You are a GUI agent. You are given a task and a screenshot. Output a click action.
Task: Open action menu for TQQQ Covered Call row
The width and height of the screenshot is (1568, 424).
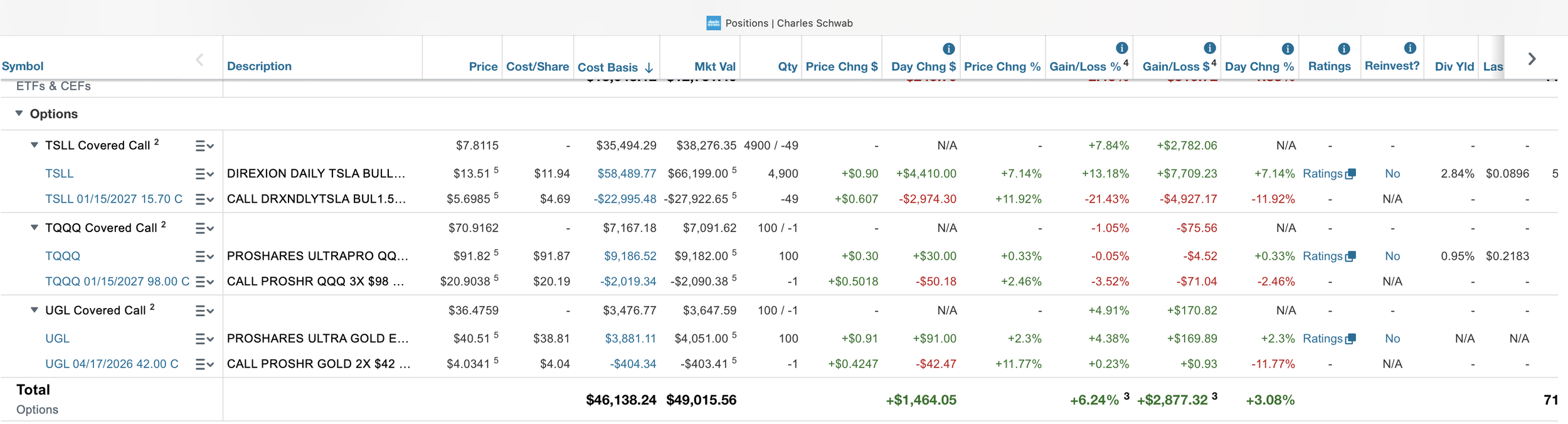pos(204,229)
